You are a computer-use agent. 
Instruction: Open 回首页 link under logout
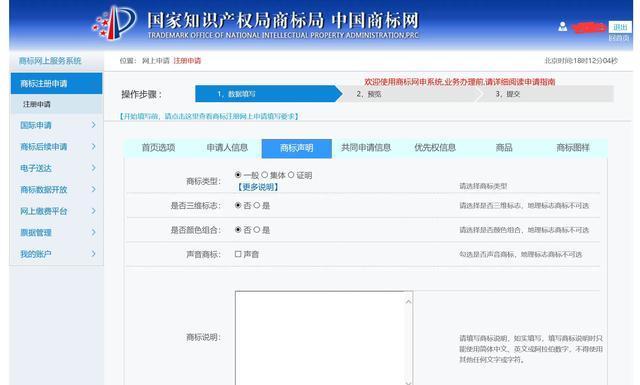pos(619,38)
